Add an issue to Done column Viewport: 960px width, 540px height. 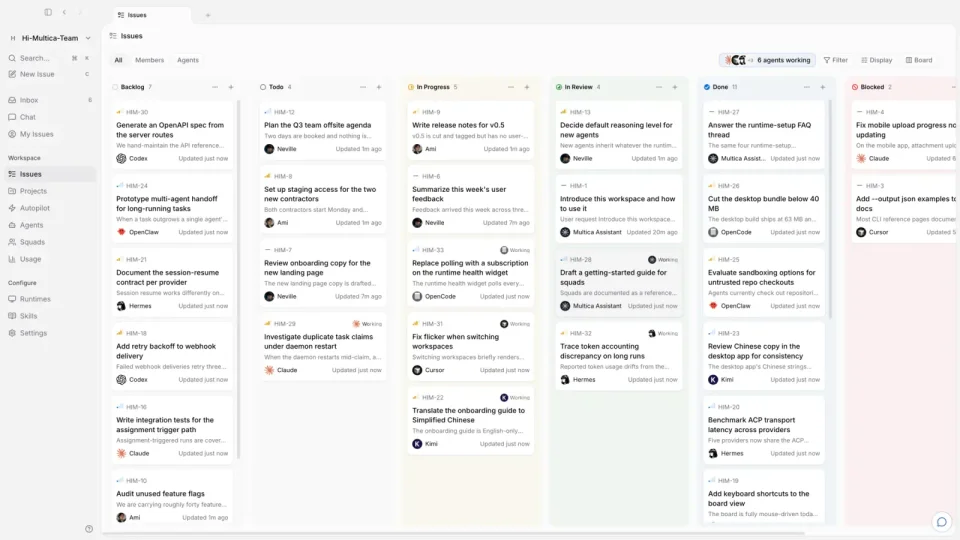pos(823,87)
